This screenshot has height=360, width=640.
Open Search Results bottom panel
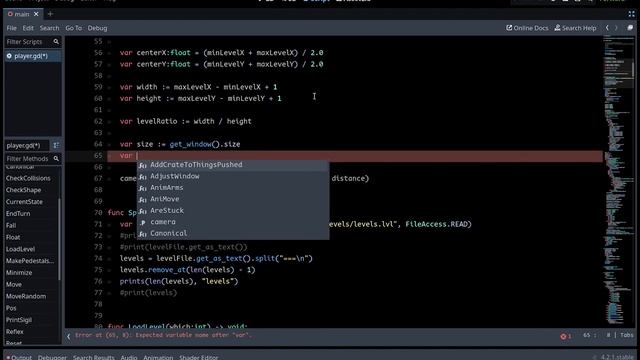(x=93, y=357)
